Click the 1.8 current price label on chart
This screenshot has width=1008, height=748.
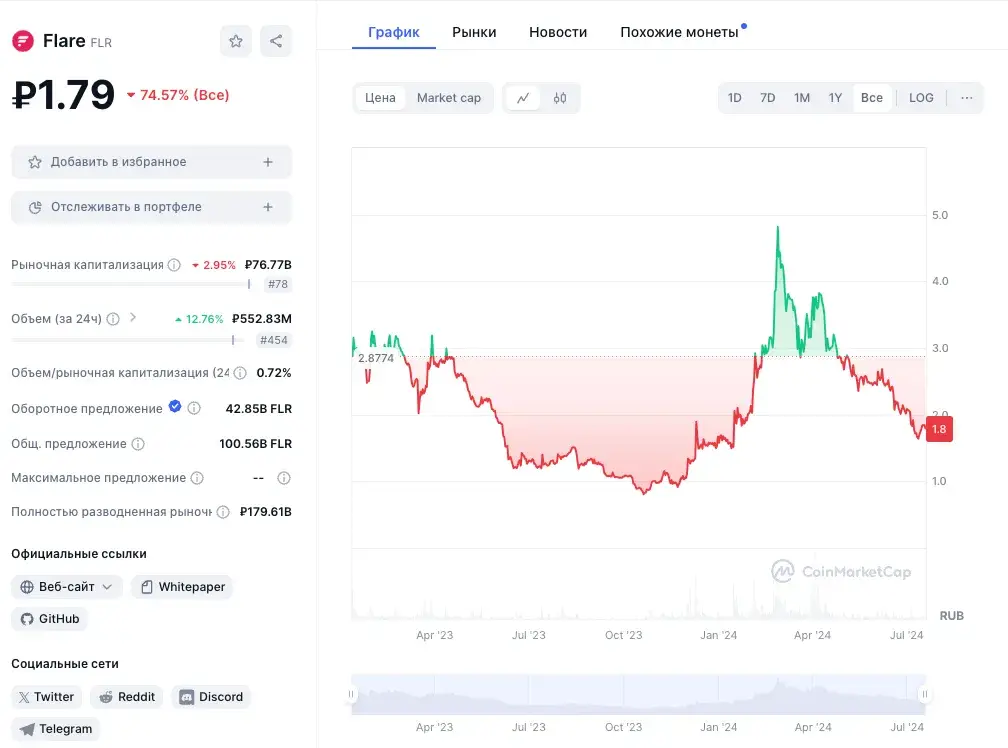click(x=939, y=429)
